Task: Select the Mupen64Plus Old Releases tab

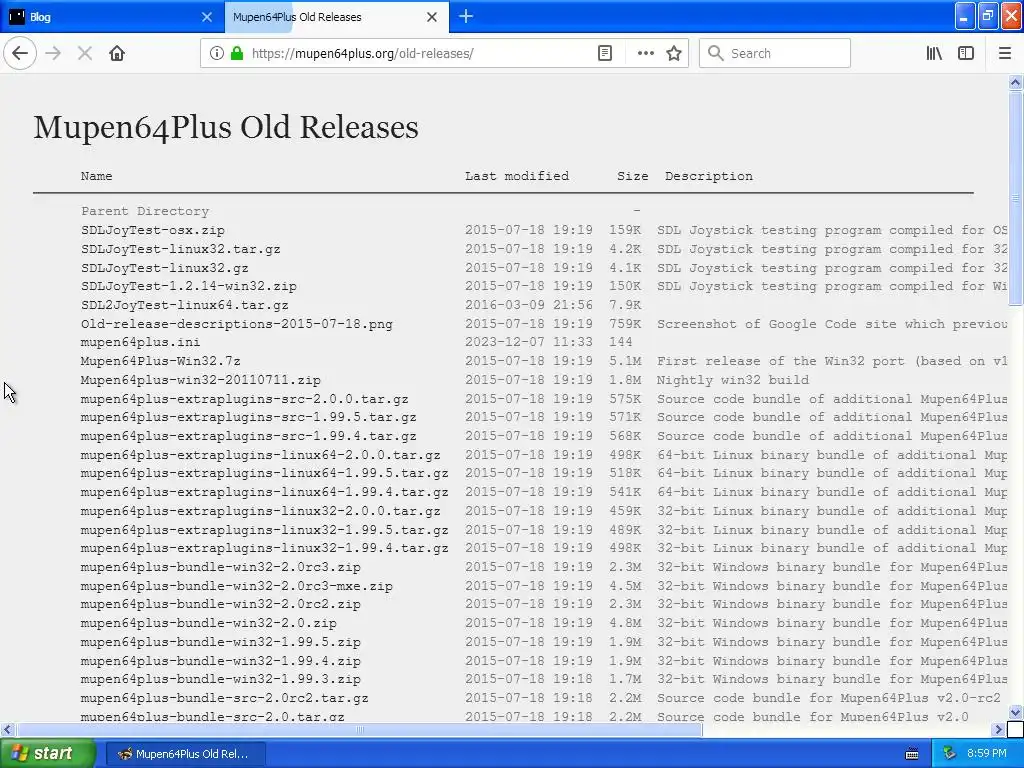Action: click(337, 16)
